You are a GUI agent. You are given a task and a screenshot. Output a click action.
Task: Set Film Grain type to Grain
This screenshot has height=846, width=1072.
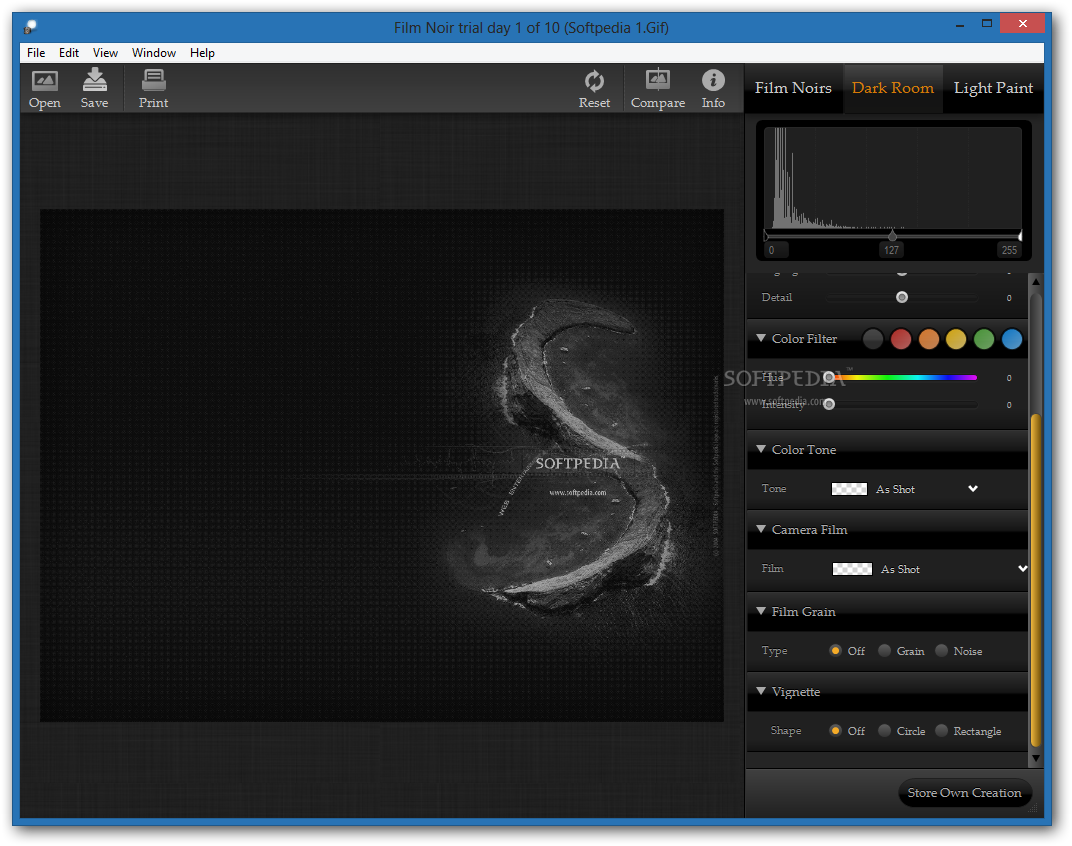[x=884, y=650]
